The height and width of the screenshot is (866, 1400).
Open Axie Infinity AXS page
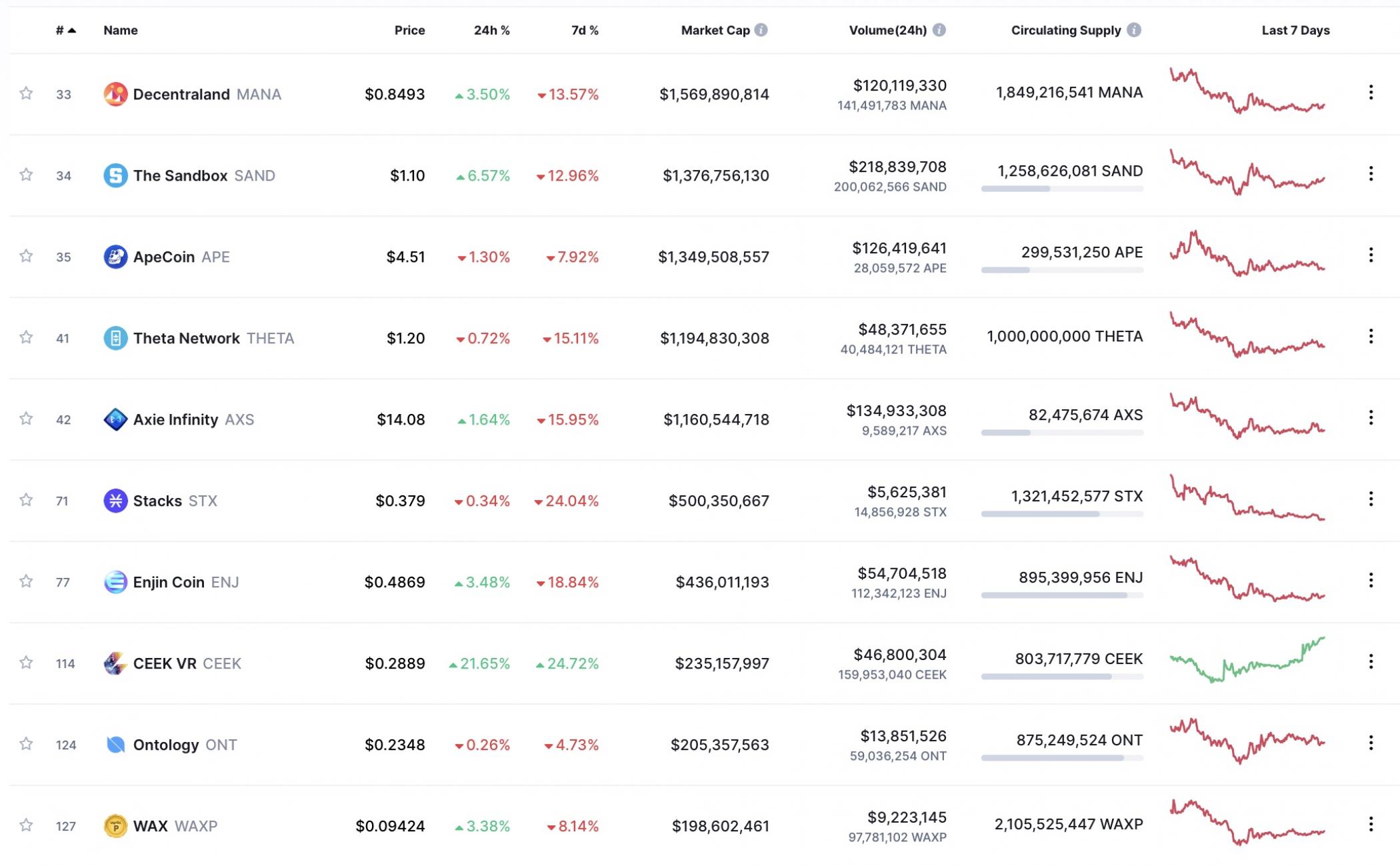(x=193, y=419)
